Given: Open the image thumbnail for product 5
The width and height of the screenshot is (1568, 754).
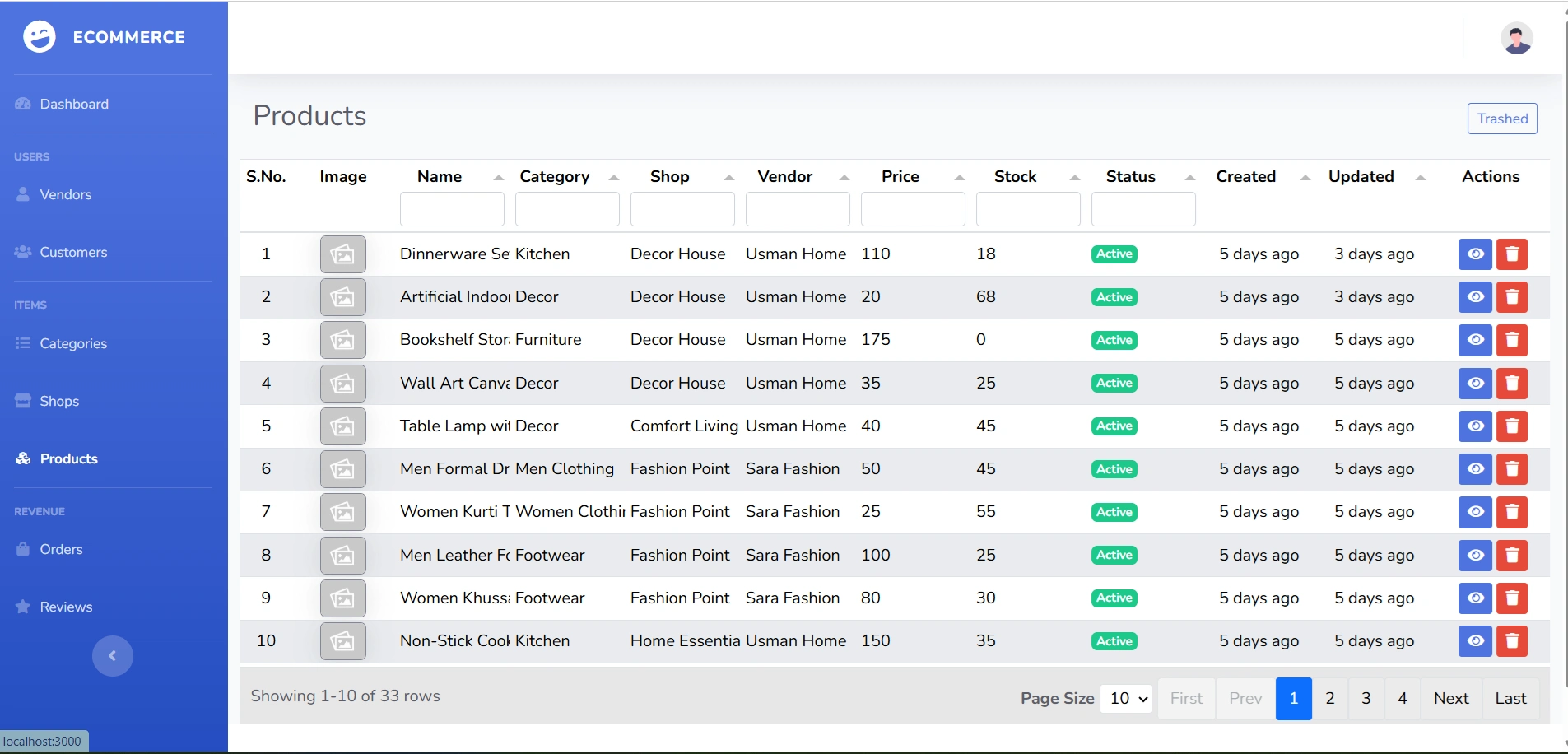Looking at the screenshot, I should pos(342,426).
